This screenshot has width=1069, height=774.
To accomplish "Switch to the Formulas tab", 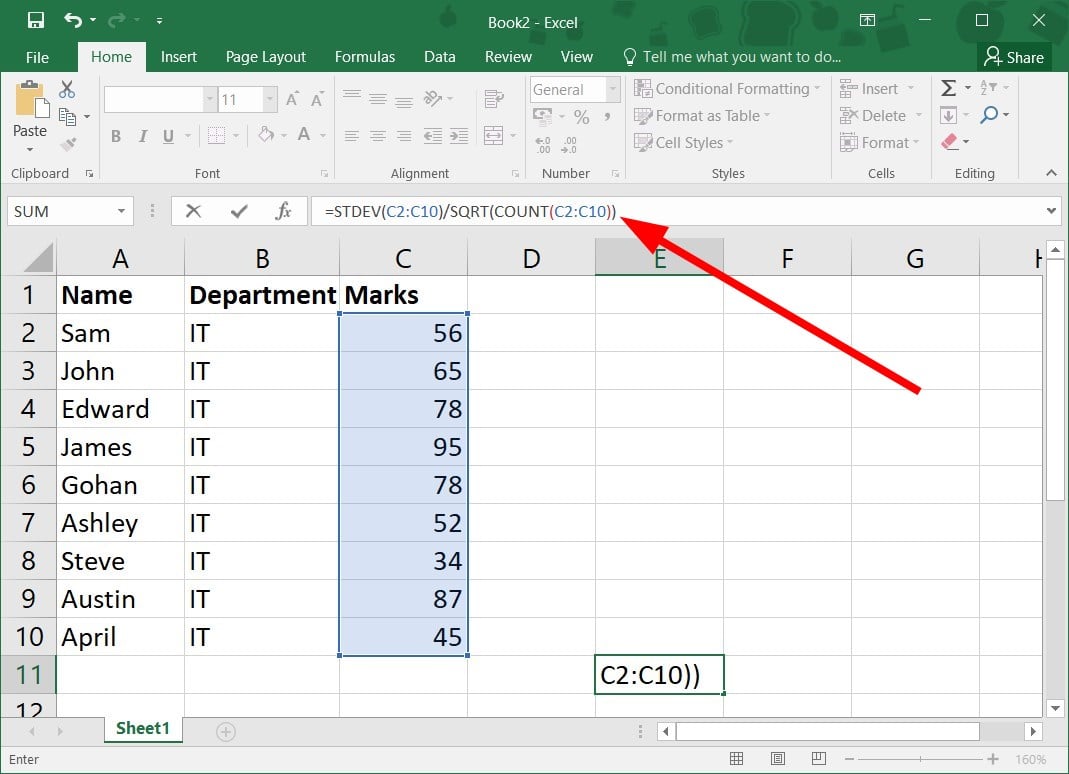I will pyautogui.click(x=365, y=57).
